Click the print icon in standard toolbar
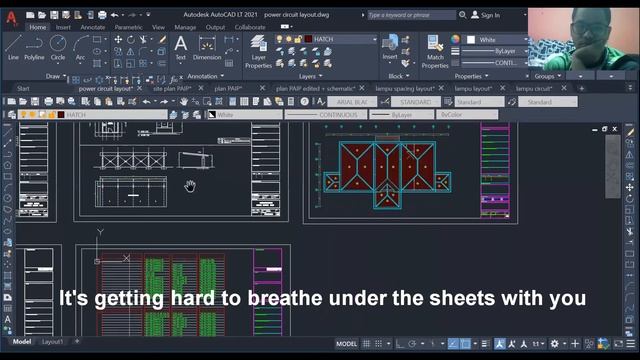The height and width of the screenshot is (360, 640). [x=48, y=102]
